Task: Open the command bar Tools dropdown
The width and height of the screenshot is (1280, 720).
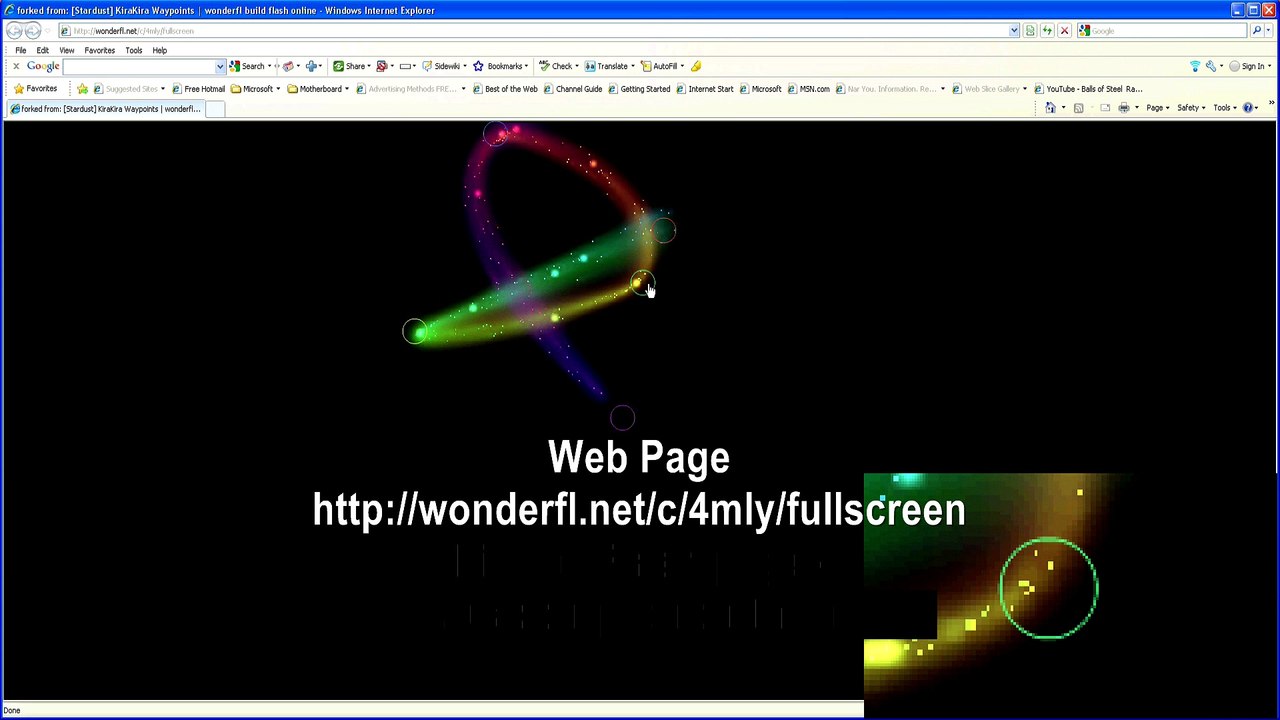Action: coord(1224,108)
